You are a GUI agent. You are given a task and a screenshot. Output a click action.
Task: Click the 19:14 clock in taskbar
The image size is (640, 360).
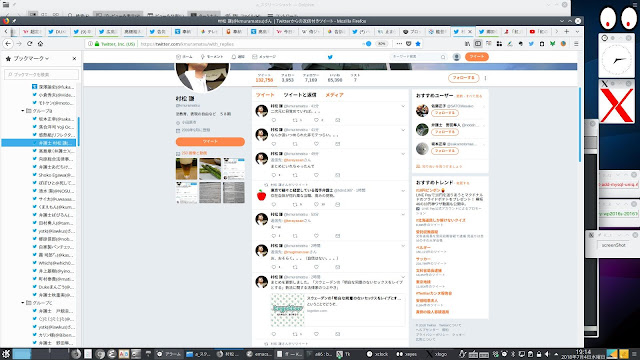tap(583, 354)
